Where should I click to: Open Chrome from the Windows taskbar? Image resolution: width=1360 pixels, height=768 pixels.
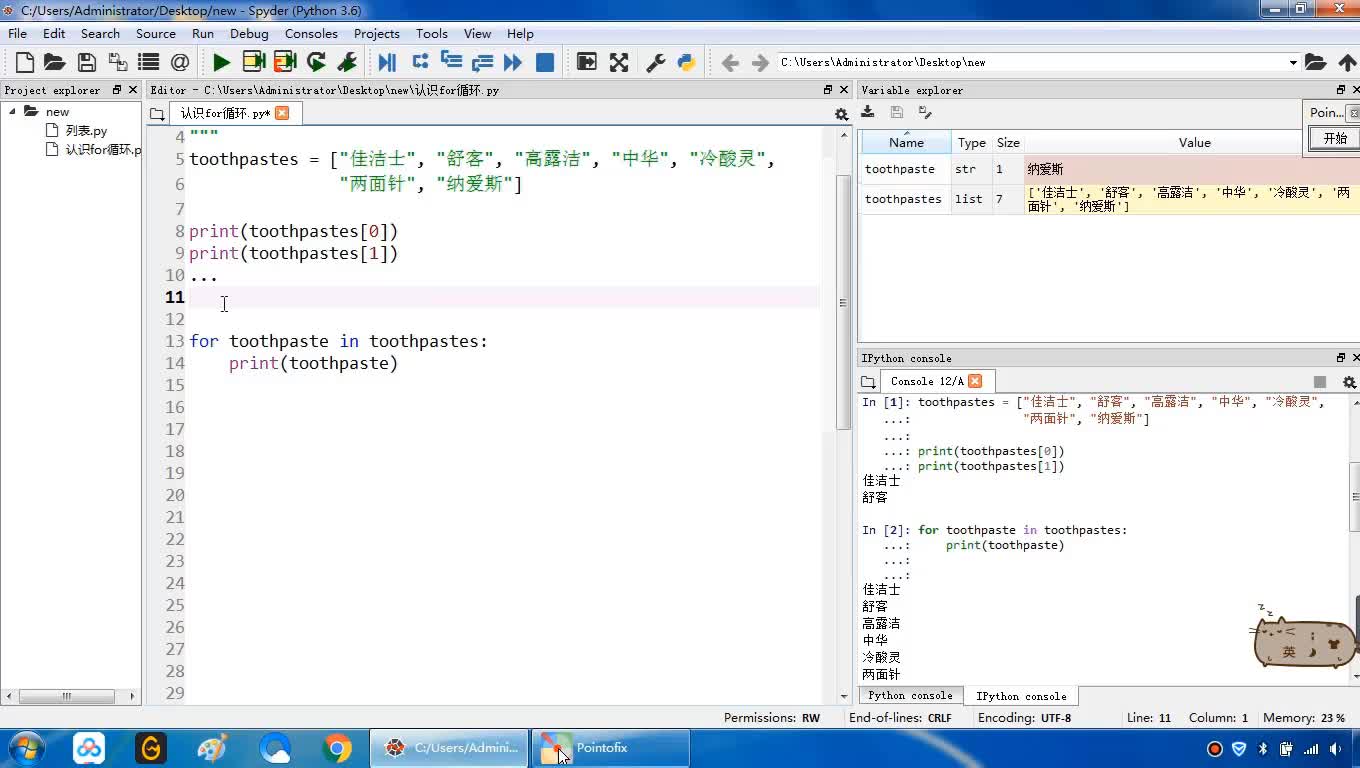click(337, 748)
